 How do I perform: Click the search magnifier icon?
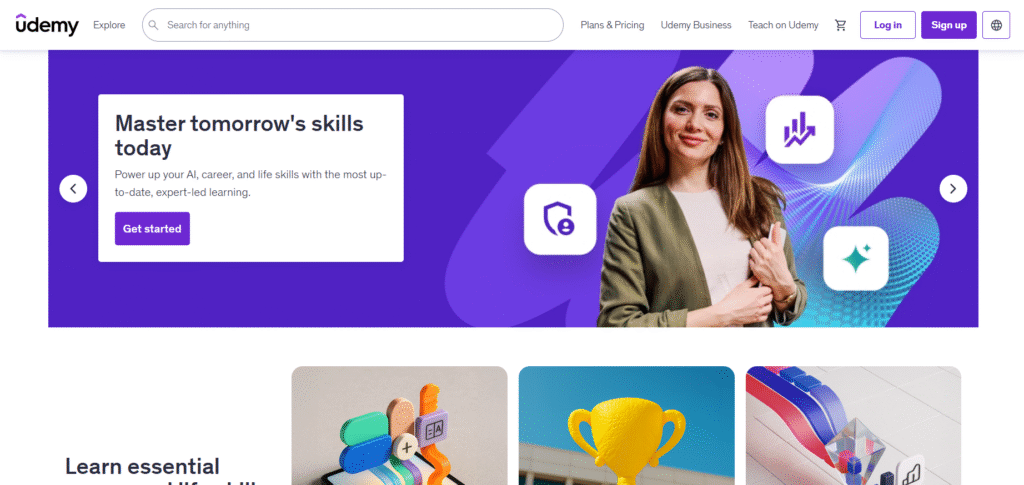click(153, 25)
